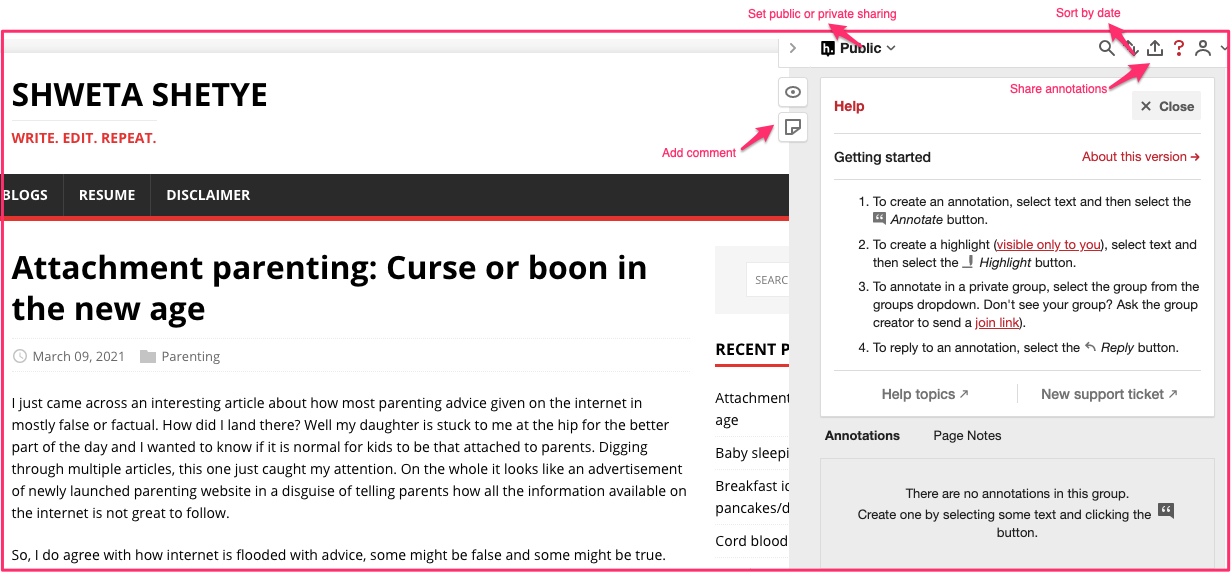Image resolution: width=1231 pixels, height=572 pixels.
Task: Collapse the sidebar with the chevron arrow
Action: click(793, 48)
